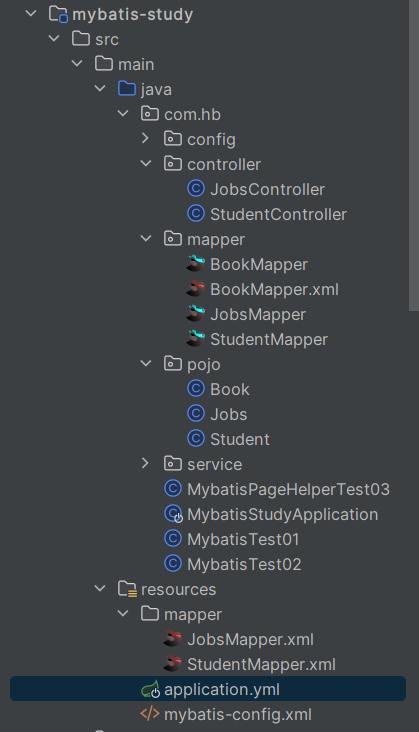
Task: Click the JobsController class icon
Action: (x=196, y=189)
